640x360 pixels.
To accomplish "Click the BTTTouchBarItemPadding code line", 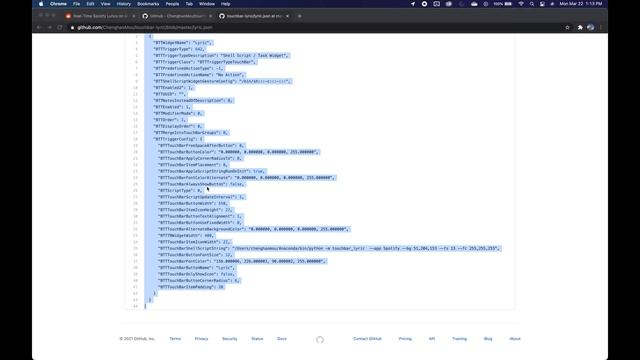I will pos(191,287).
